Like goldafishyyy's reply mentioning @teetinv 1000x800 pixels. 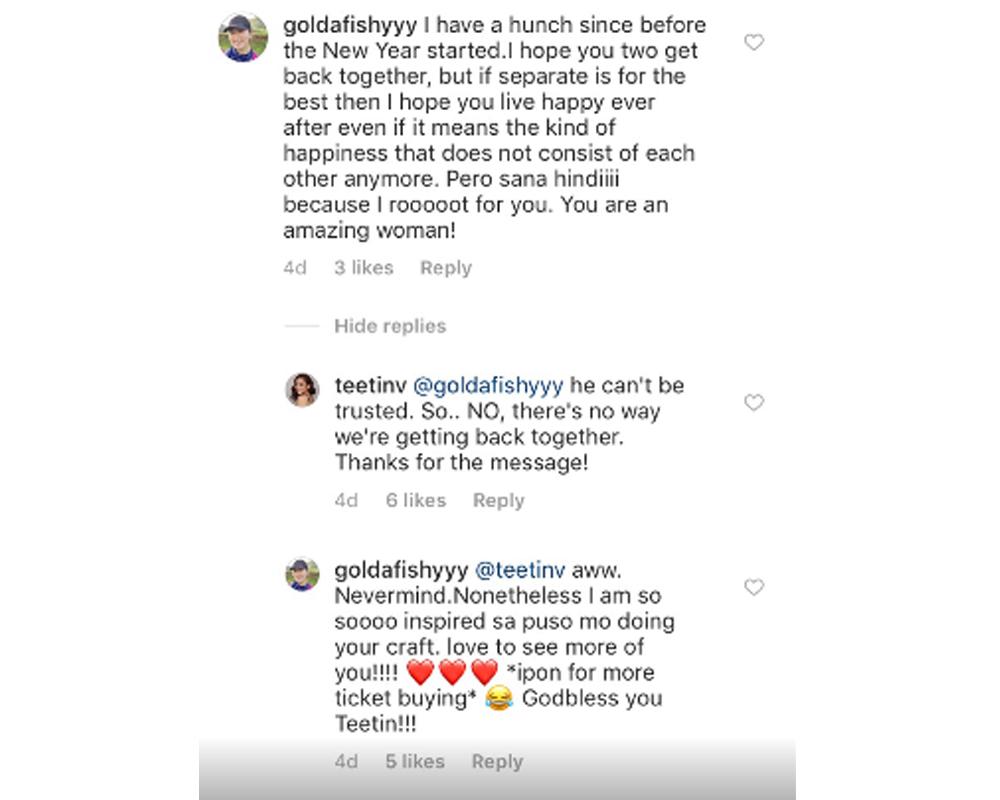(755, 587)
